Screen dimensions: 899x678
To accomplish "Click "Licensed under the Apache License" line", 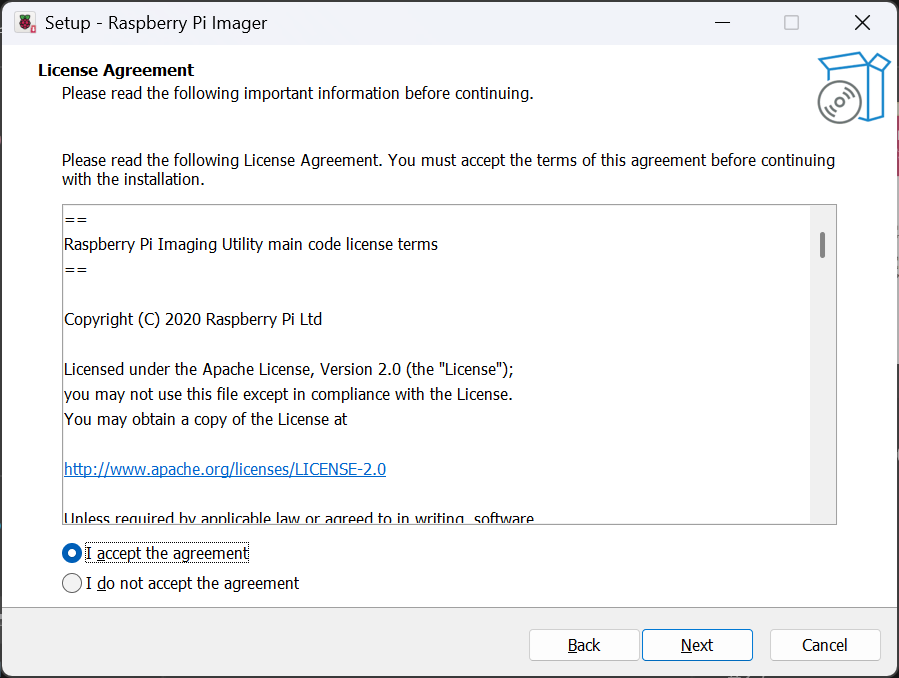I will click(x=289, y=368).
